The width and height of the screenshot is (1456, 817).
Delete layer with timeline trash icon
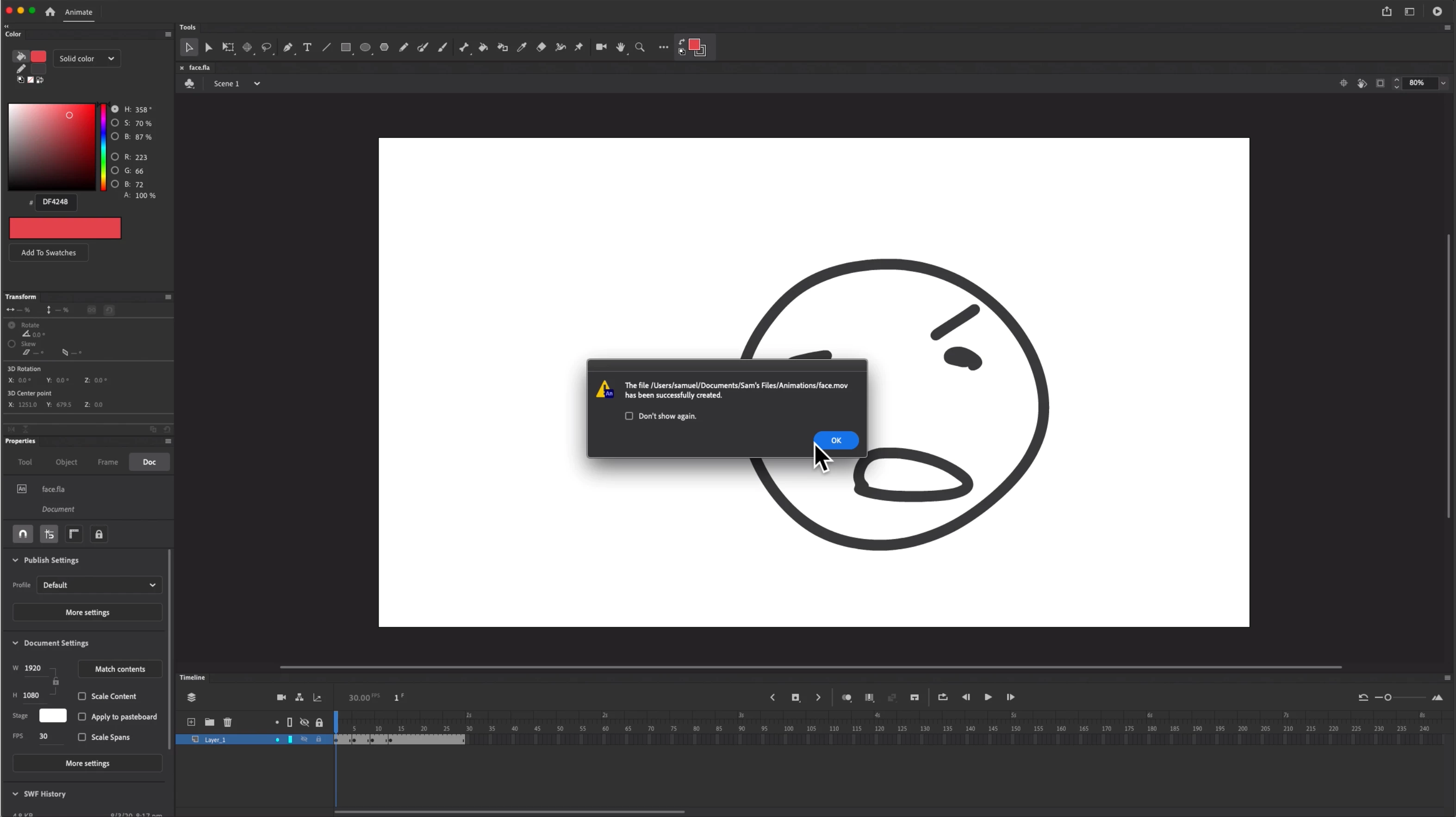[227, 722]
